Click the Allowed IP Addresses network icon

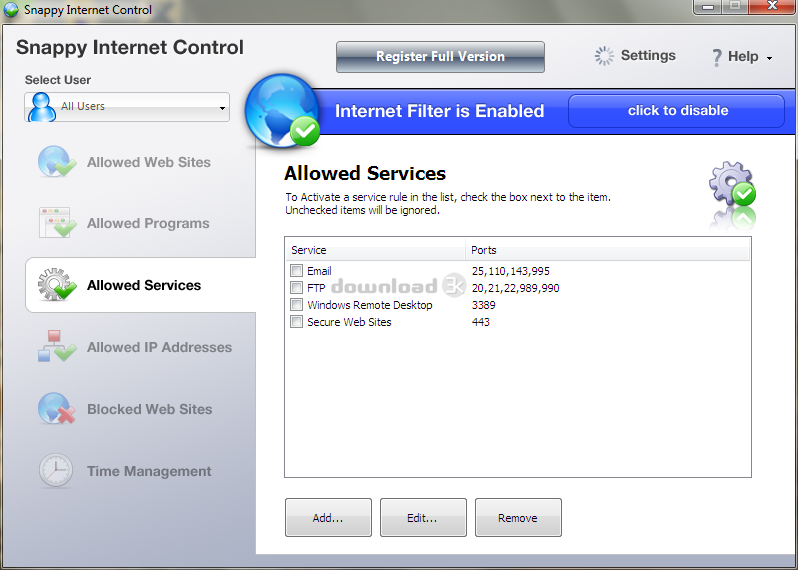coord(57,347)
